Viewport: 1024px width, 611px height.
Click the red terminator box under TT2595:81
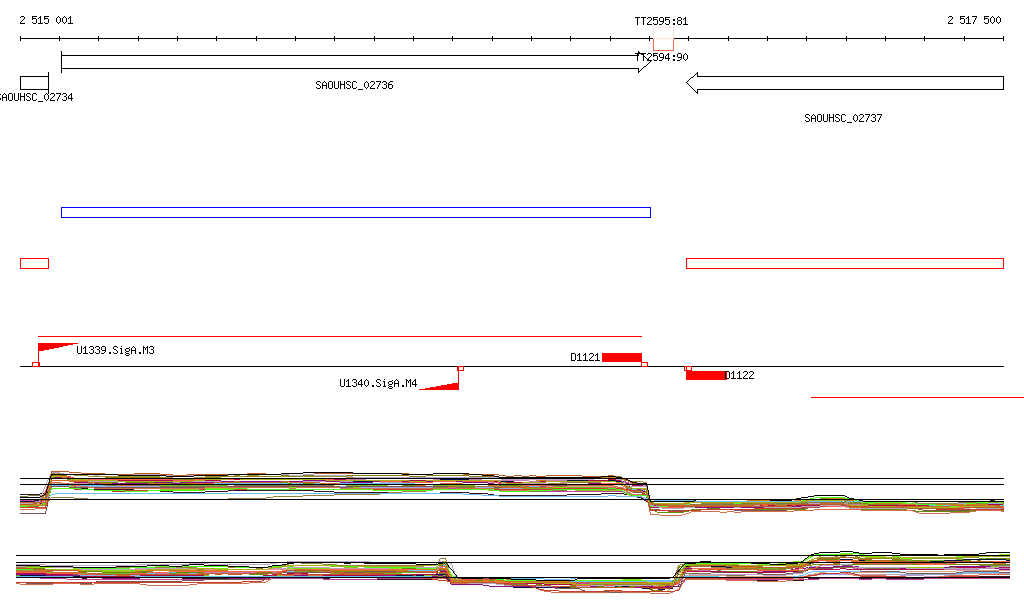tap(663, 44)
